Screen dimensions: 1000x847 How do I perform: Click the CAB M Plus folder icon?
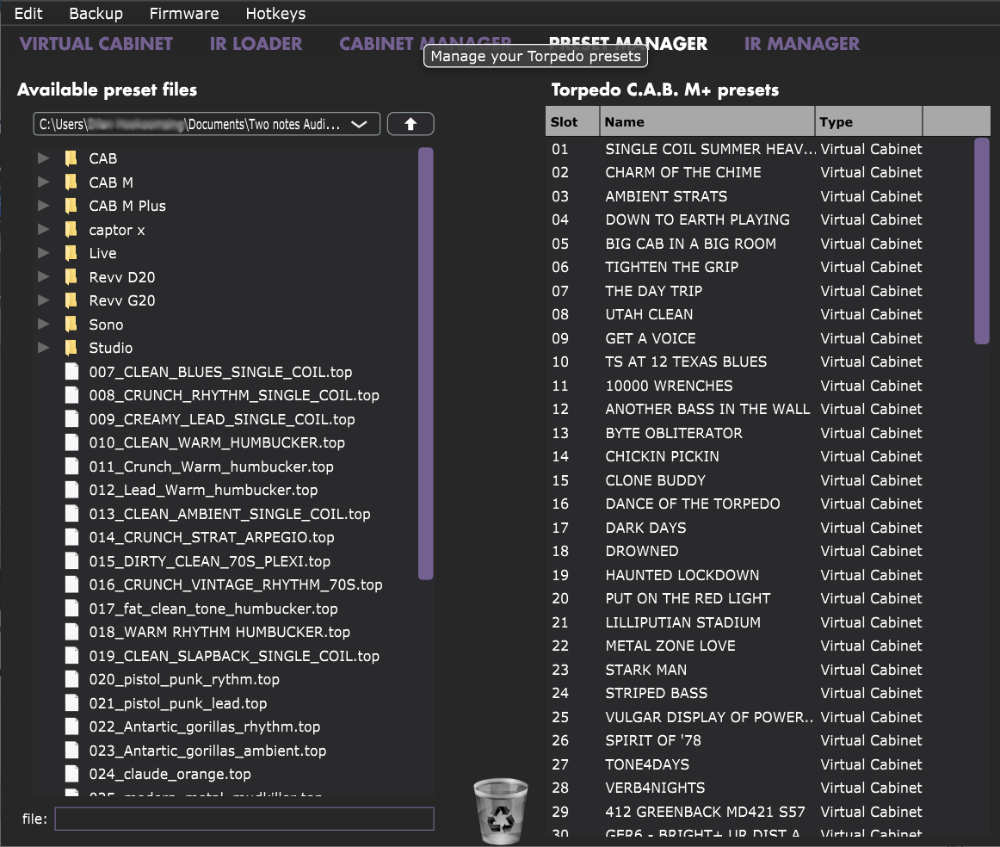point(71,206)
